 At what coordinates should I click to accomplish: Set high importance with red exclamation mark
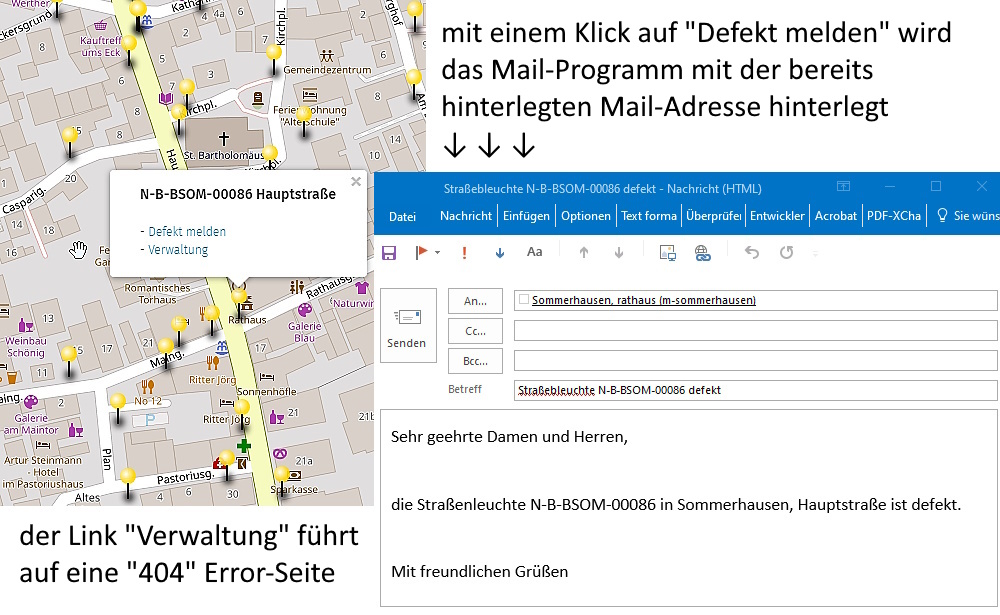464,252
